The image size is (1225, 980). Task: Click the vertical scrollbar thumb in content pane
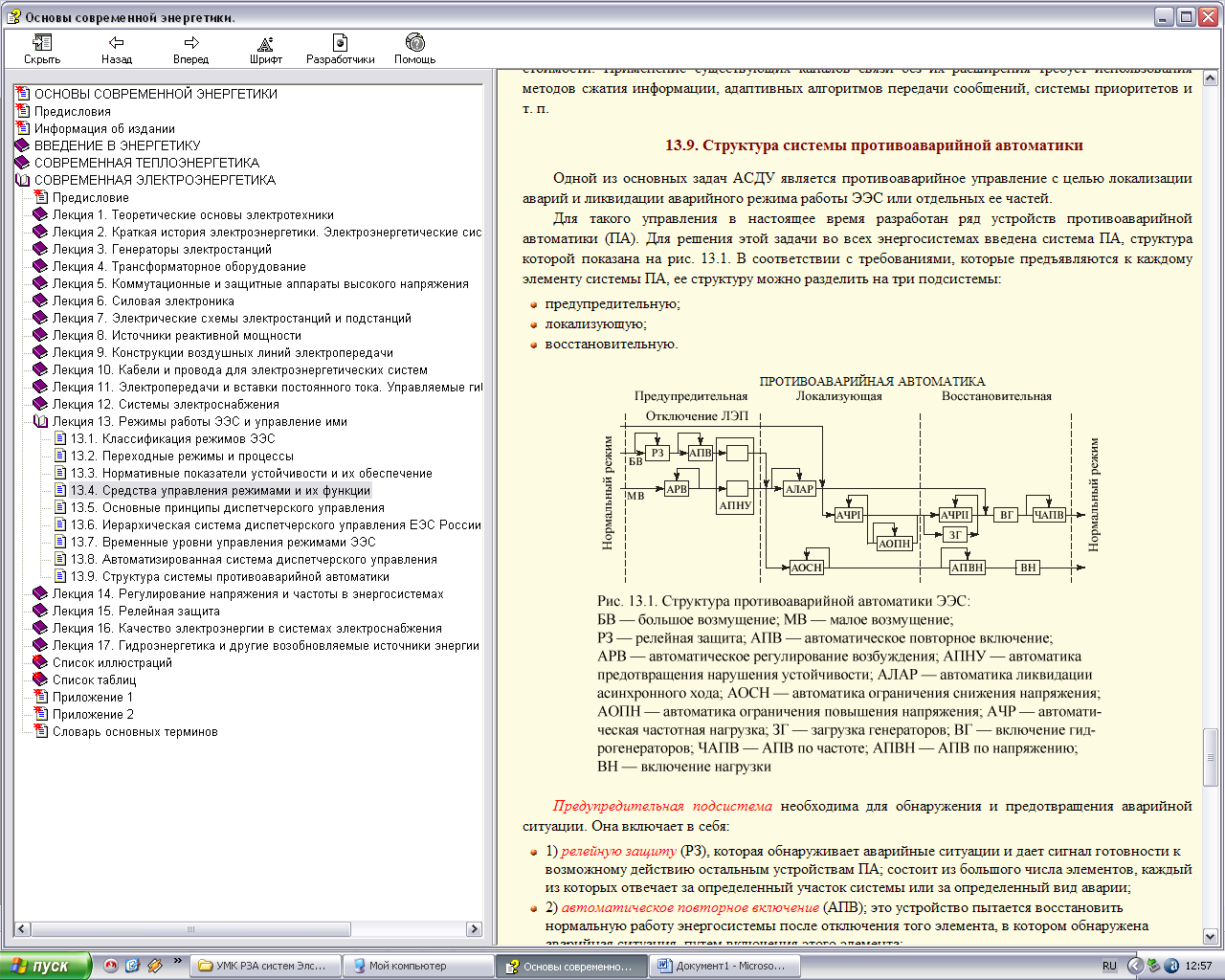click(1210, 758)
